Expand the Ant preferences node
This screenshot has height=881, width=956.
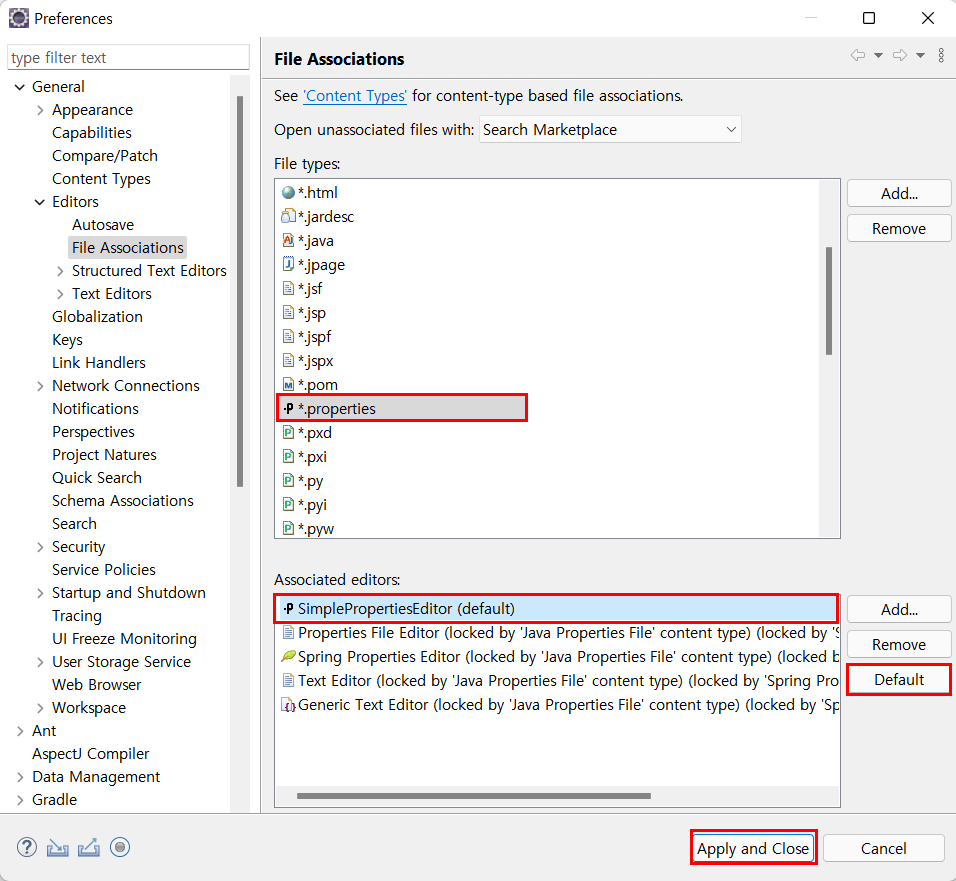coord(20,731)
